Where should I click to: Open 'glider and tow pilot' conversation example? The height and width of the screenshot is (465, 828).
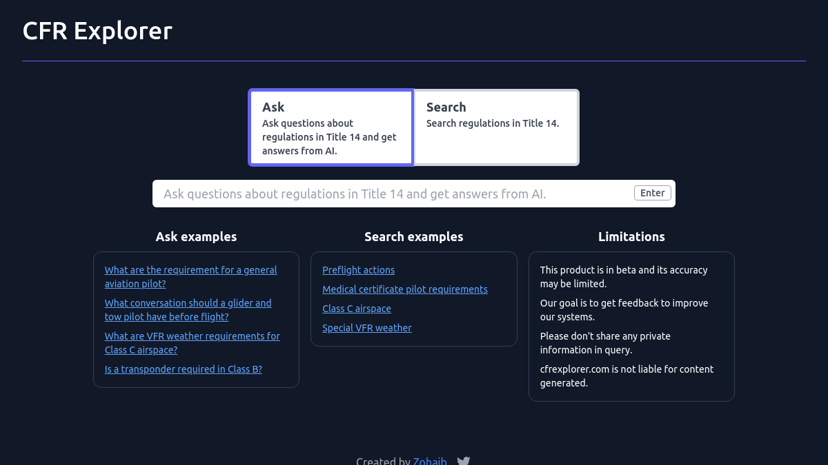click(188, 310)
